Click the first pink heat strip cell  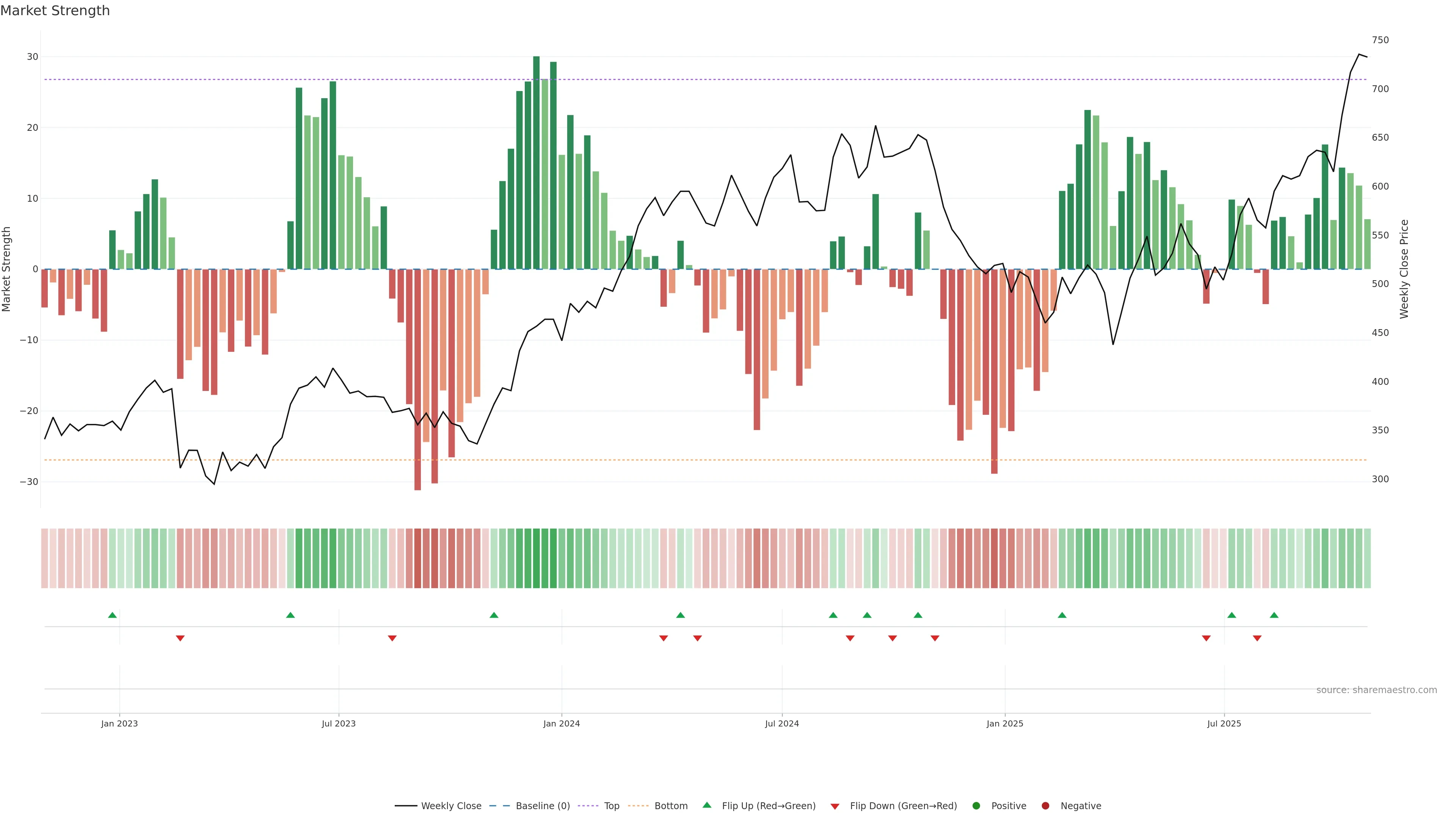pyautogui.click(x=45, y=559)
